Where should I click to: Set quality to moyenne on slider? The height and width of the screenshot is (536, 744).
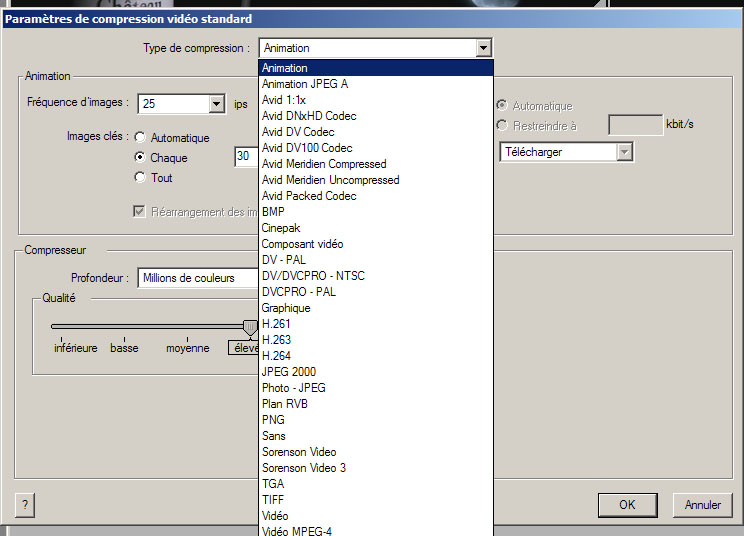pyautogui.click(x=187, y=348)
